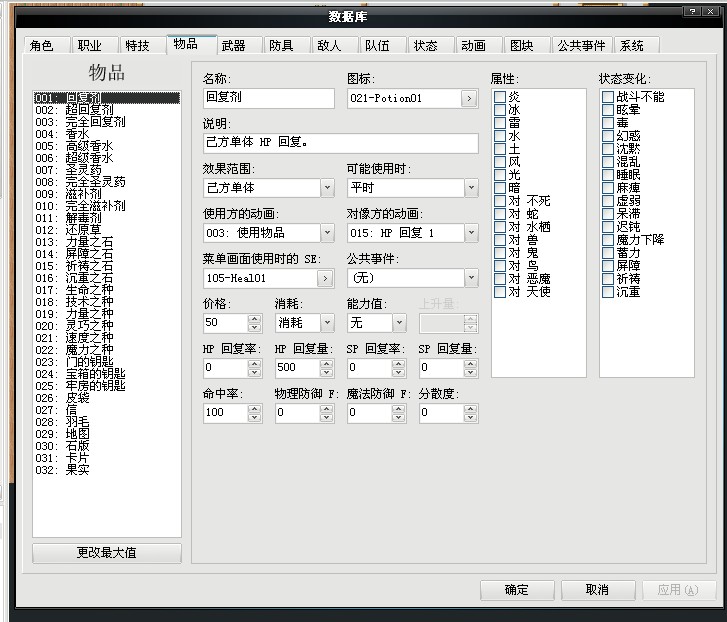This screenshot has height=622, width=727.
Task: Check the 战斗不能 state change checkbox
Action: coord(608,97)
